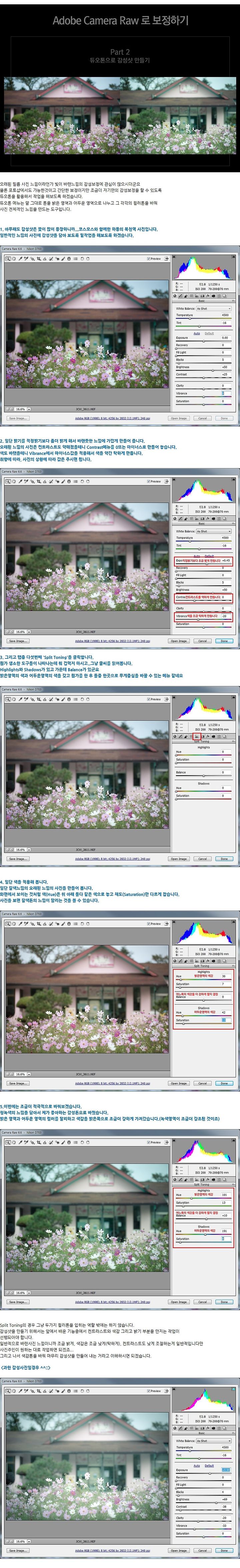240x1568 pixels.
Task: Open Detail panel icon in step 1 window
Action: pyautogui.click(x=186, y=295)
